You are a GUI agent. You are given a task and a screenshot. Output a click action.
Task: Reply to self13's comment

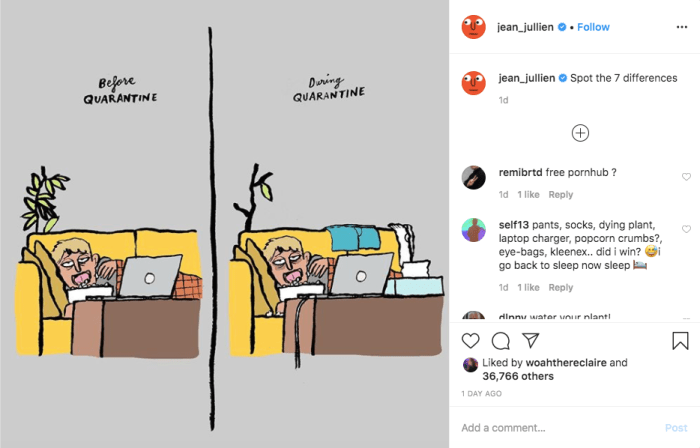pos(561,287)
